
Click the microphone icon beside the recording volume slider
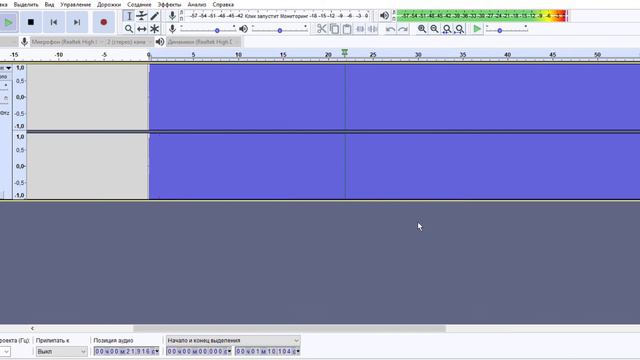click(172, 29)
